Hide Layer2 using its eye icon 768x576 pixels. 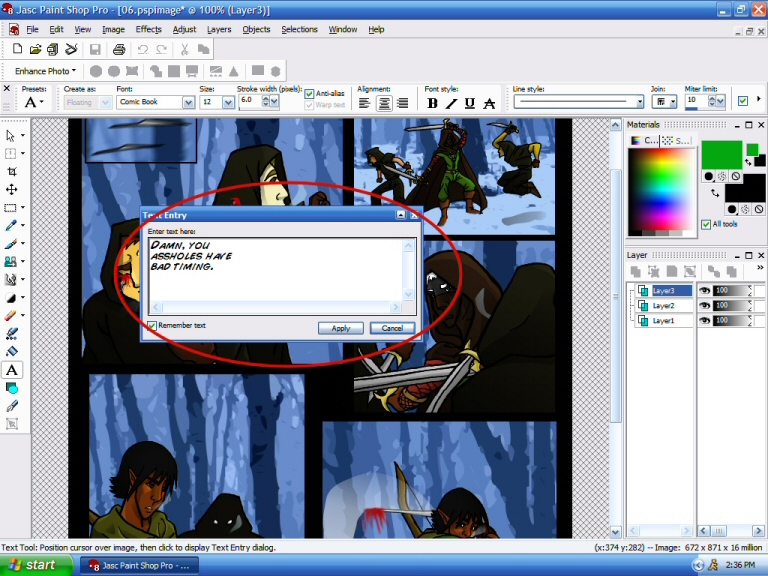pyautogui.click(x=704, y=305)
